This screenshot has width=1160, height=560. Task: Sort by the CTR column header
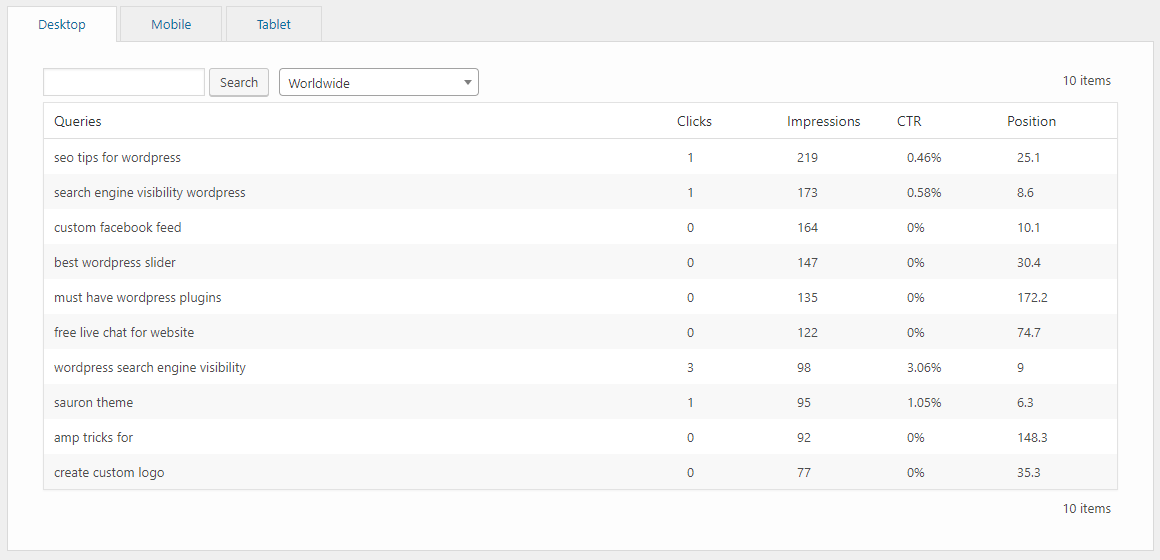909,121
